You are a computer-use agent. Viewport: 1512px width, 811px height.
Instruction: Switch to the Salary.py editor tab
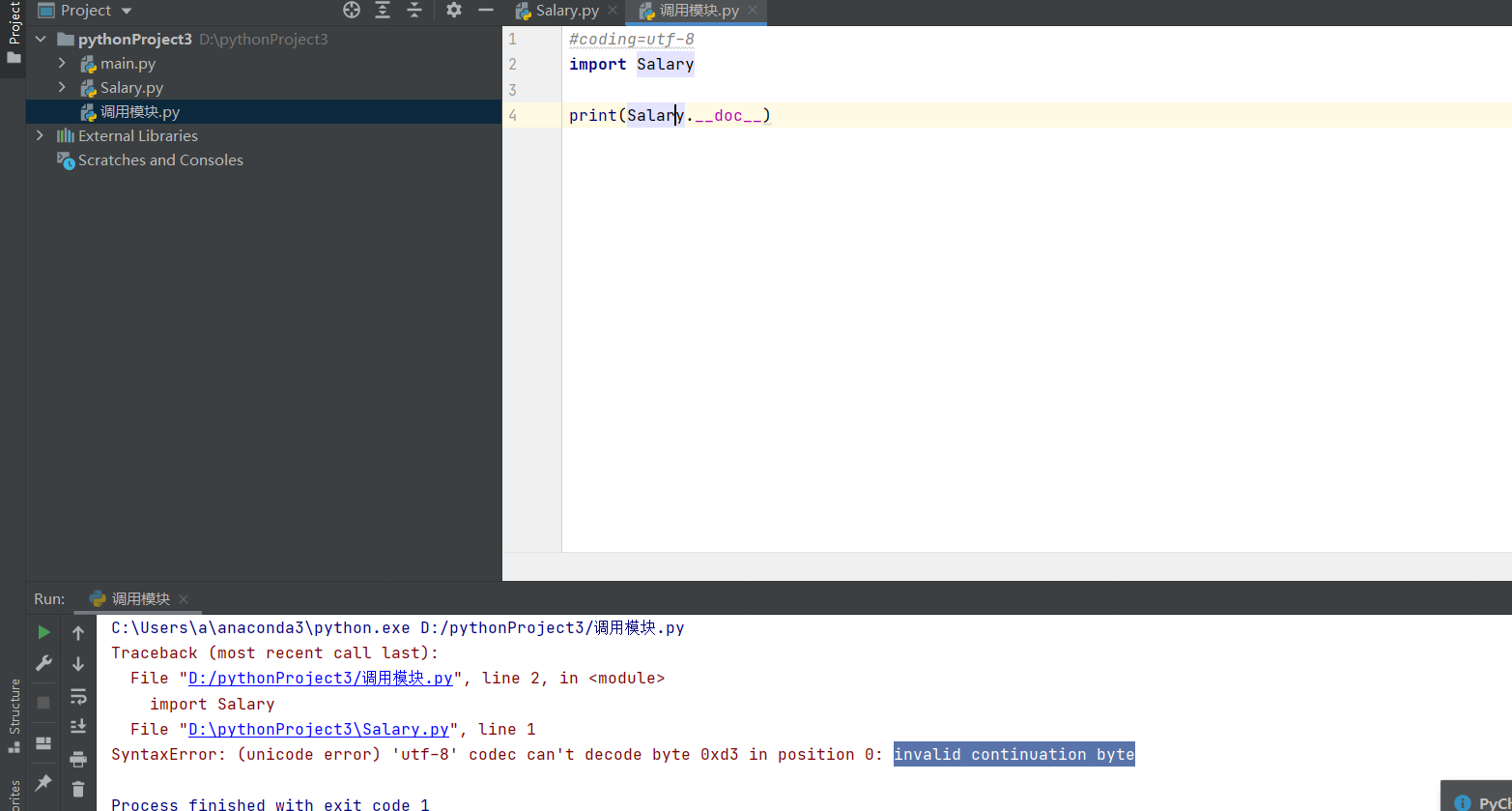566,11
